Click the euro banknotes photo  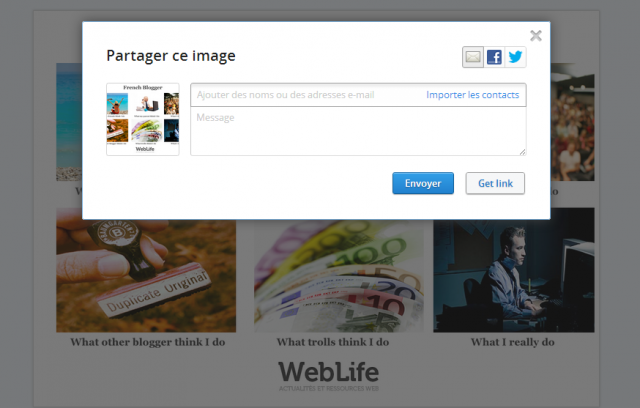(339, 275)
